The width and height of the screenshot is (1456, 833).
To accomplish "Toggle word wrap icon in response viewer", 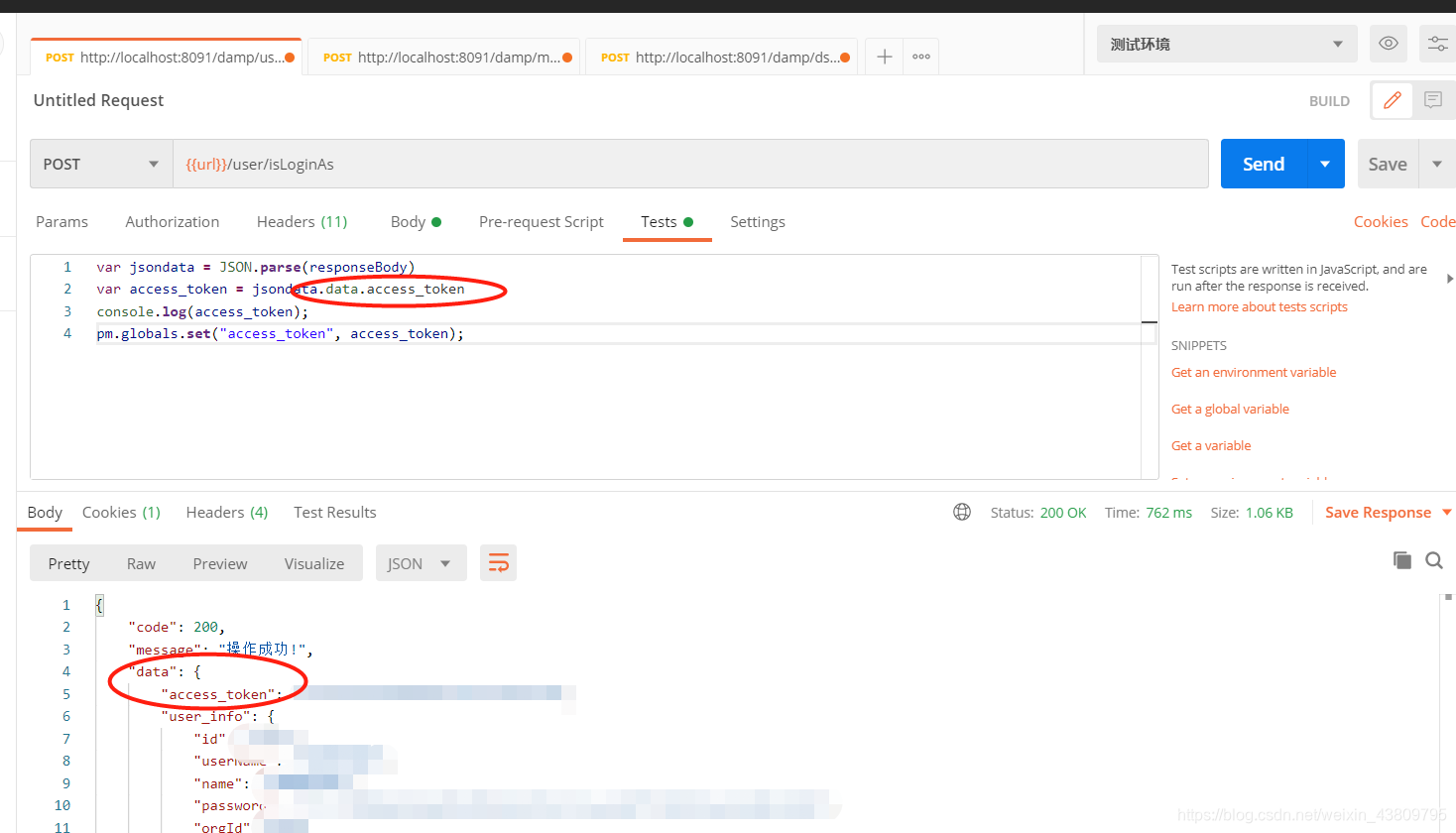I will pos(499,563).
